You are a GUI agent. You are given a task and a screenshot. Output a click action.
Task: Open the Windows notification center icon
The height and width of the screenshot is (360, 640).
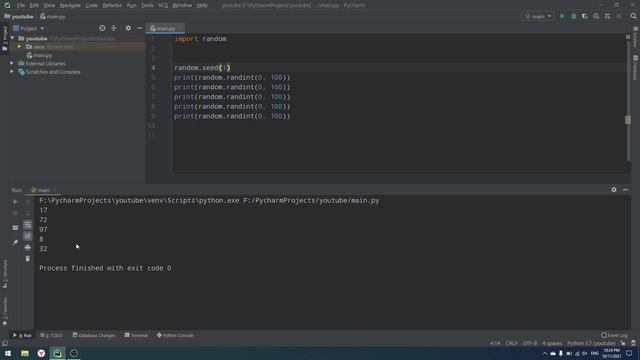pos(629,353)
